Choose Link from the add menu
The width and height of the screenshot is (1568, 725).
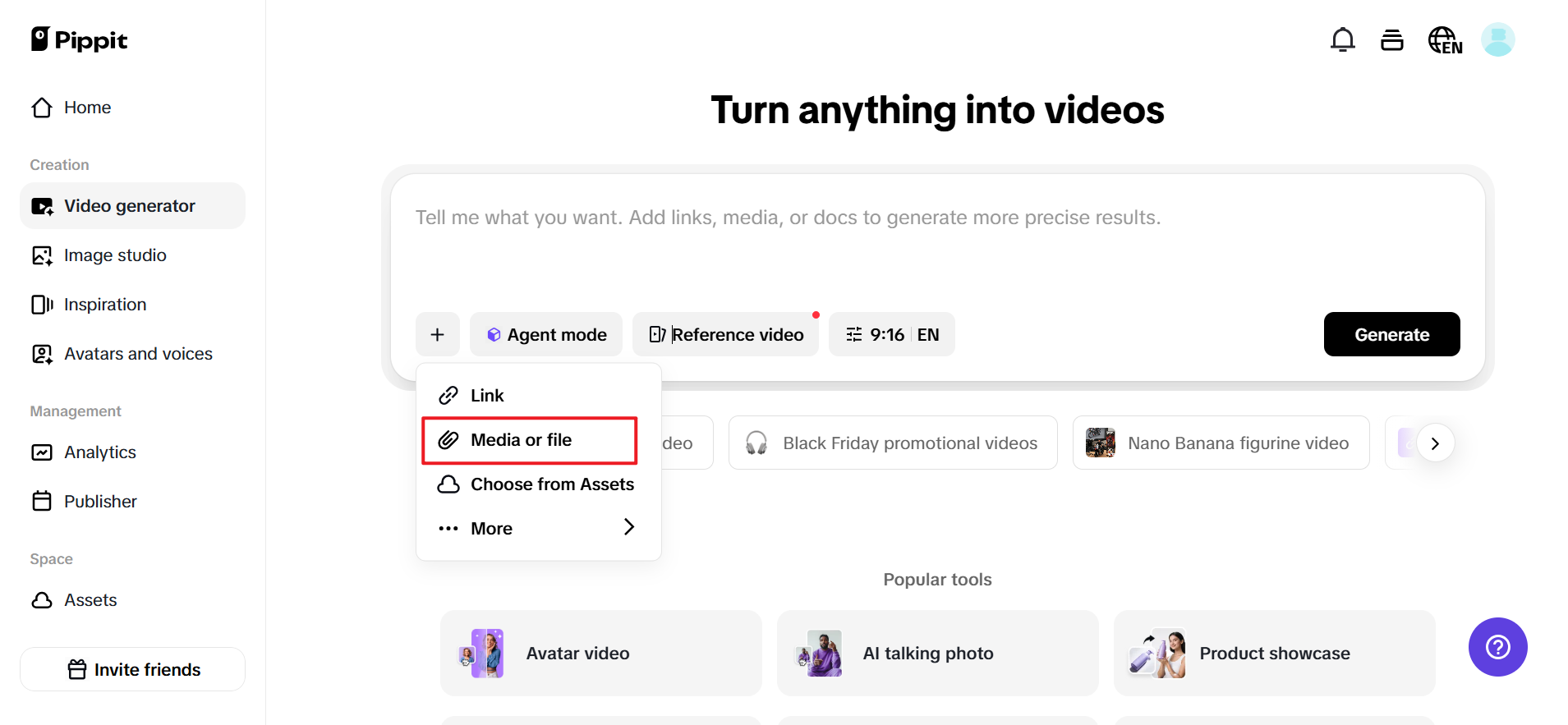pyautogui.click(x=538, y=396)
